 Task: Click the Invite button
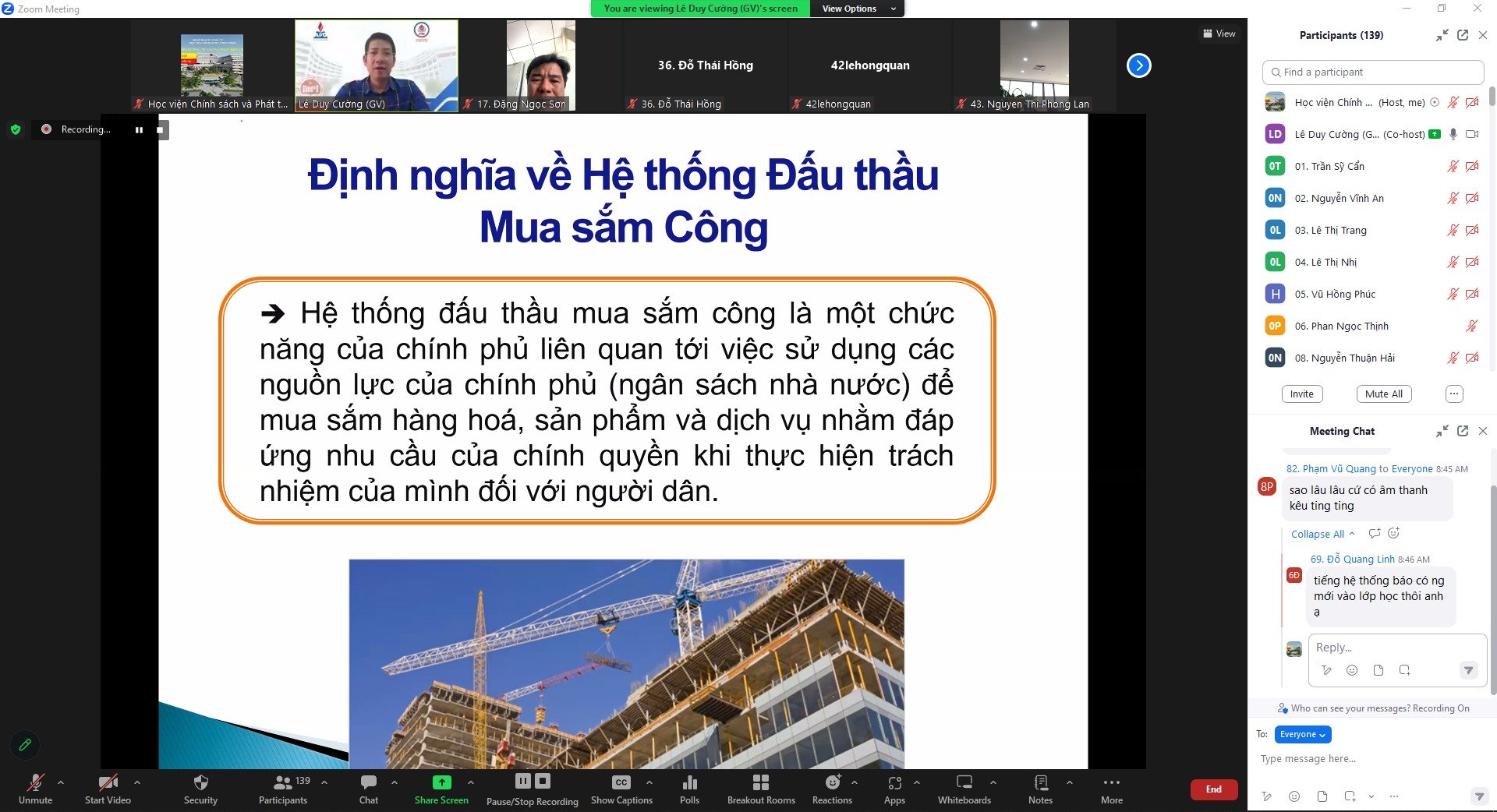pyautogui.click(x=1301, y=394)
